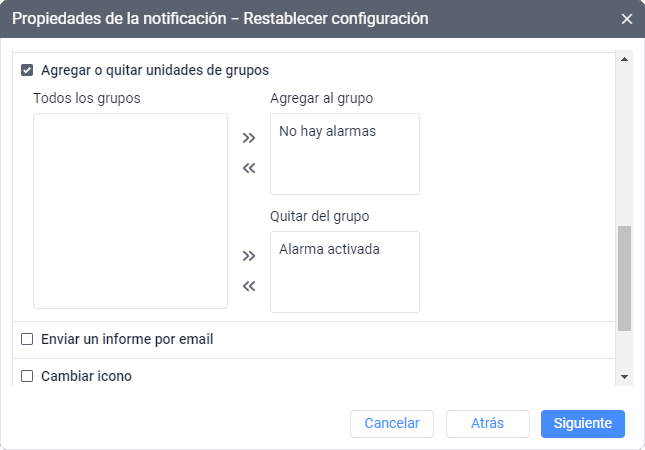Click inside the Todos los grupos list
645x450 pixels.
tap(130, 210)
